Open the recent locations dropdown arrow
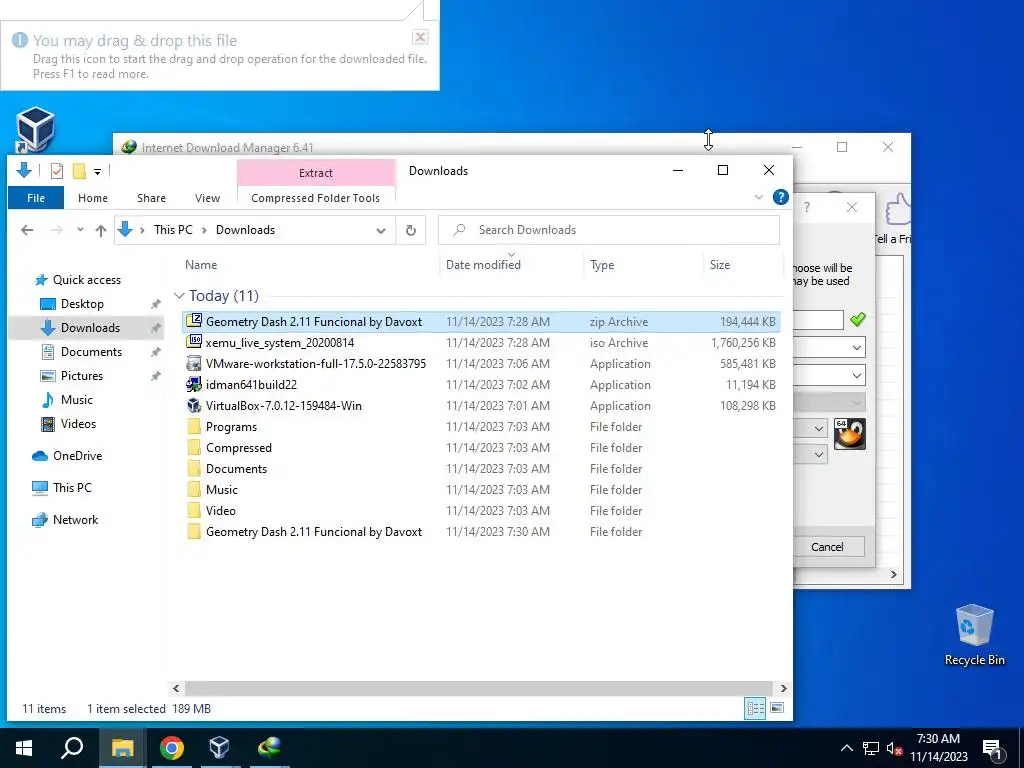The width and height of the screenshot is (1024, 768). 80,230
